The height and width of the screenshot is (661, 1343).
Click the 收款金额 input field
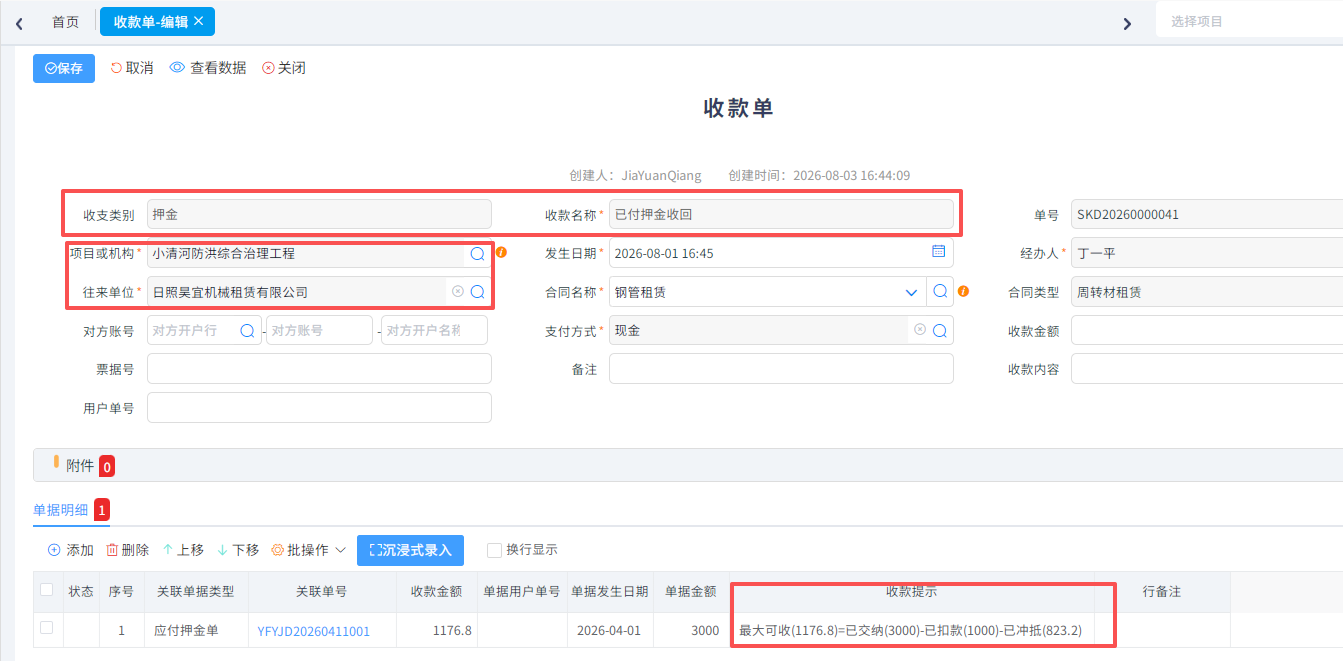(1206, 330)
